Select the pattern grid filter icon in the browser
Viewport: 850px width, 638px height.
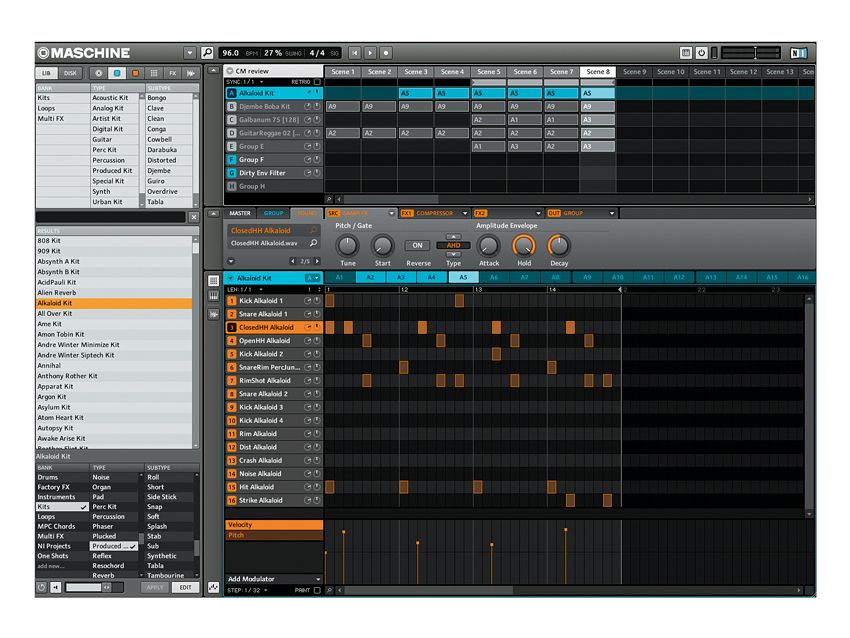pyautogui.click(x=154, y=73)
